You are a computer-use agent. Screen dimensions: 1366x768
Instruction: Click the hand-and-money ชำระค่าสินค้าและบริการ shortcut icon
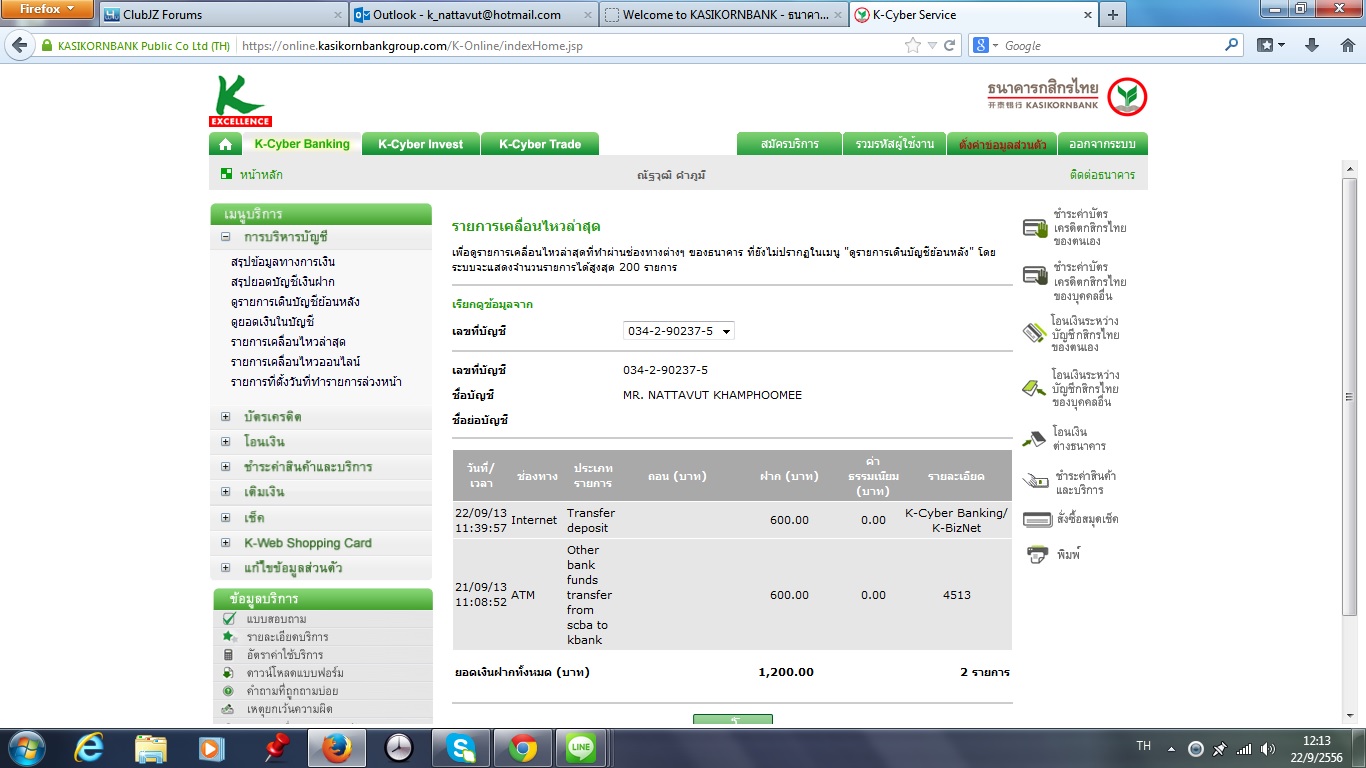coord(1035,482)
